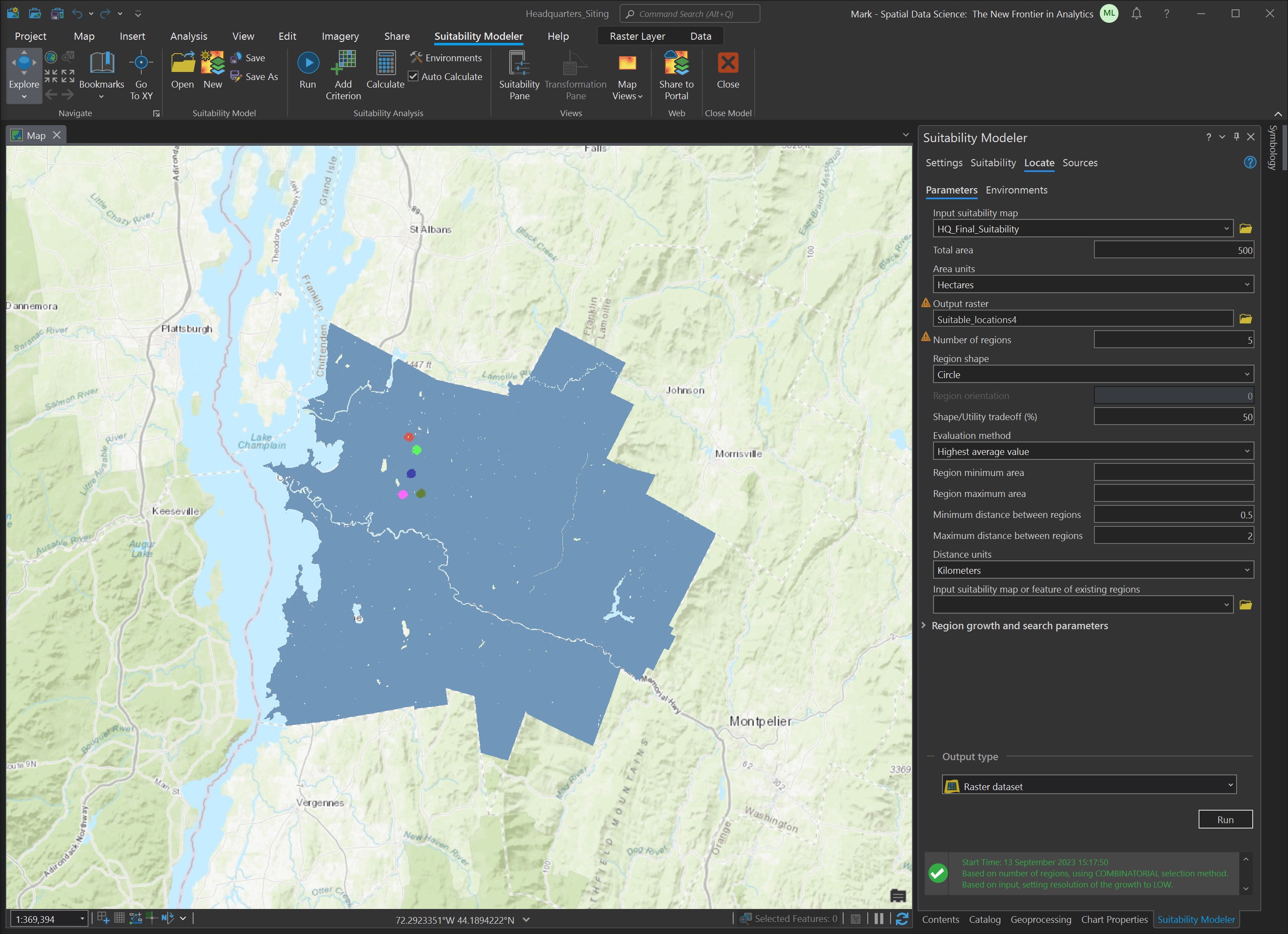The image size is (1288, 934).
Task: Click the Run suitability analysis ribbon icon
Action: [x=308, y=63]
